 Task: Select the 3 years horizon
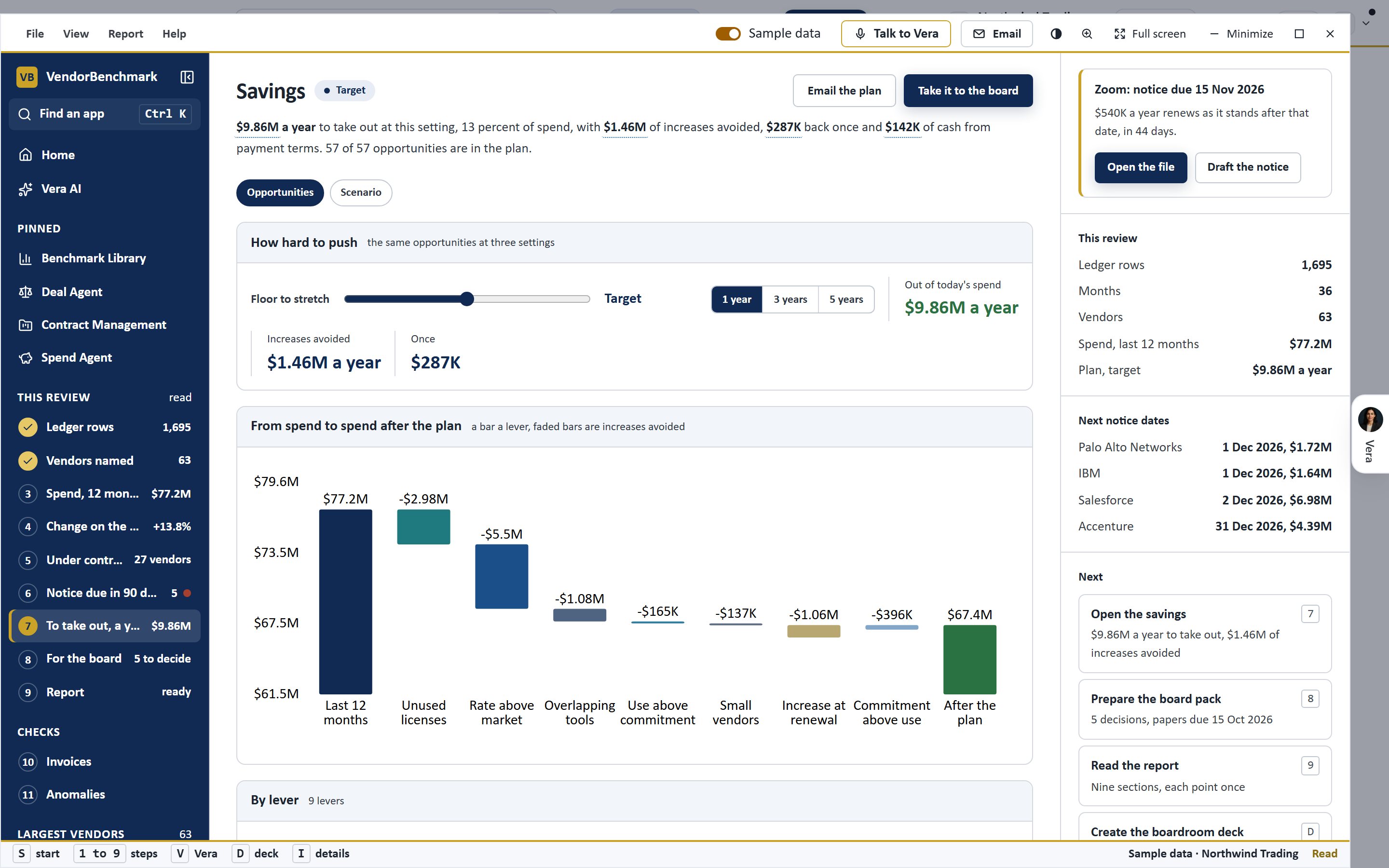790,299
